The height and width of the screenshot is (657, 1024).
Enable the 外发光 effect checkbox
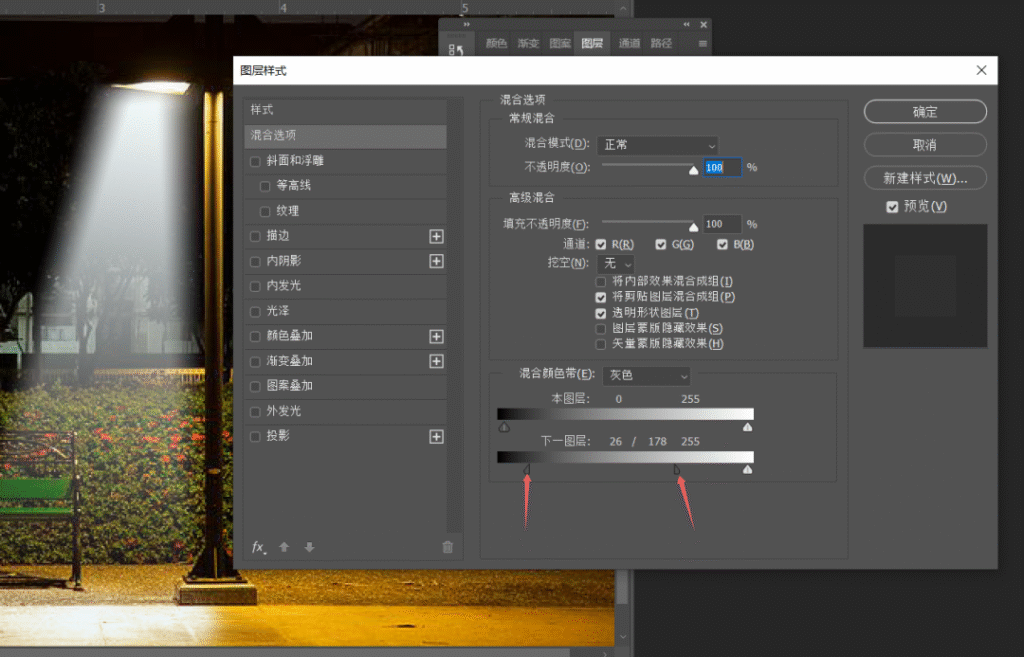click(x=255, y=412)
